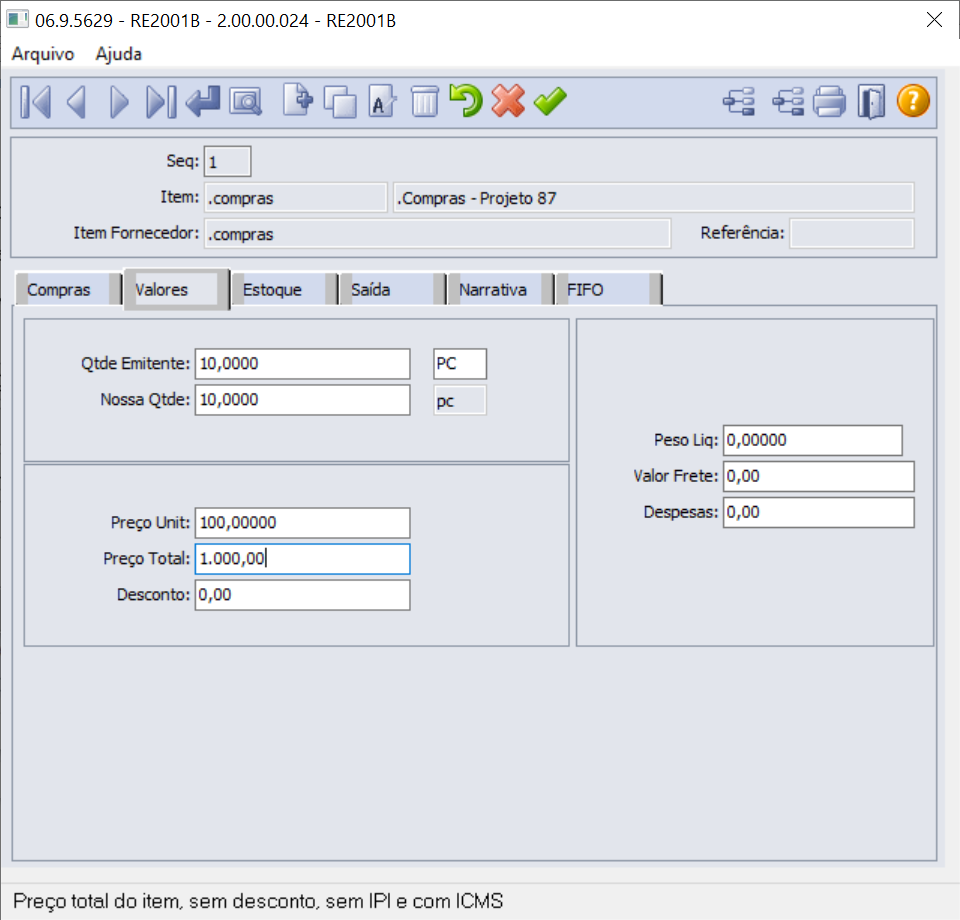
Task: Go to the previous record
Action: tap(77, 102)
